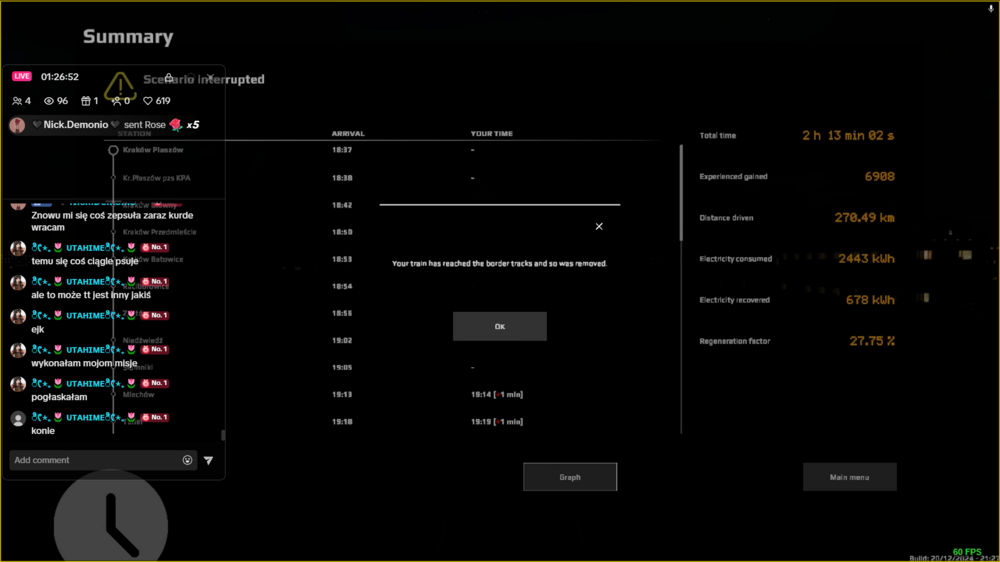Image resolution: width=1000 pixels, height=562 pixels.
Task: Click No.1 badge above 'pogłaskałam' message
Action: (x=155, y=383)
